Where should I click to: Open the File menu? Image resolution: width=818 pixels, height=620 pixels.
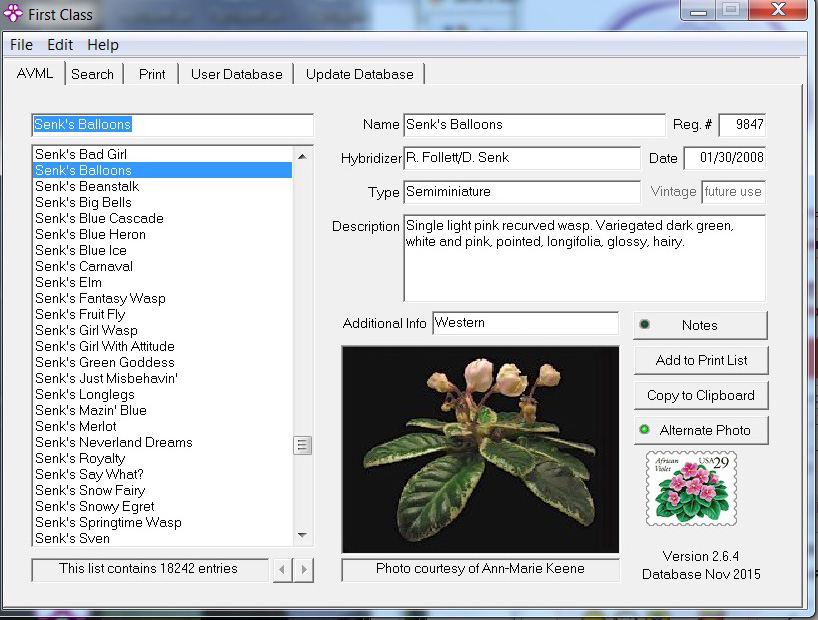click(x=21, y=45)
